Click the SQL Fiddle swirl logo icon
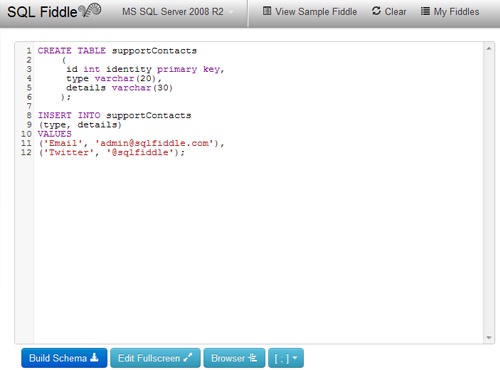500x370 pixels. (90, 10)
